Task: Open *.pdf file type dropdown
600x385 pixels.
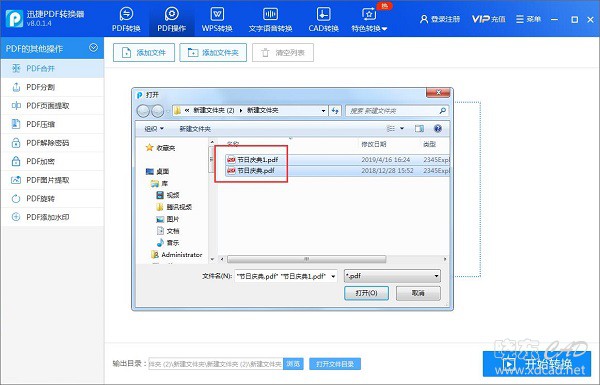Action: (x=392, y=276)
